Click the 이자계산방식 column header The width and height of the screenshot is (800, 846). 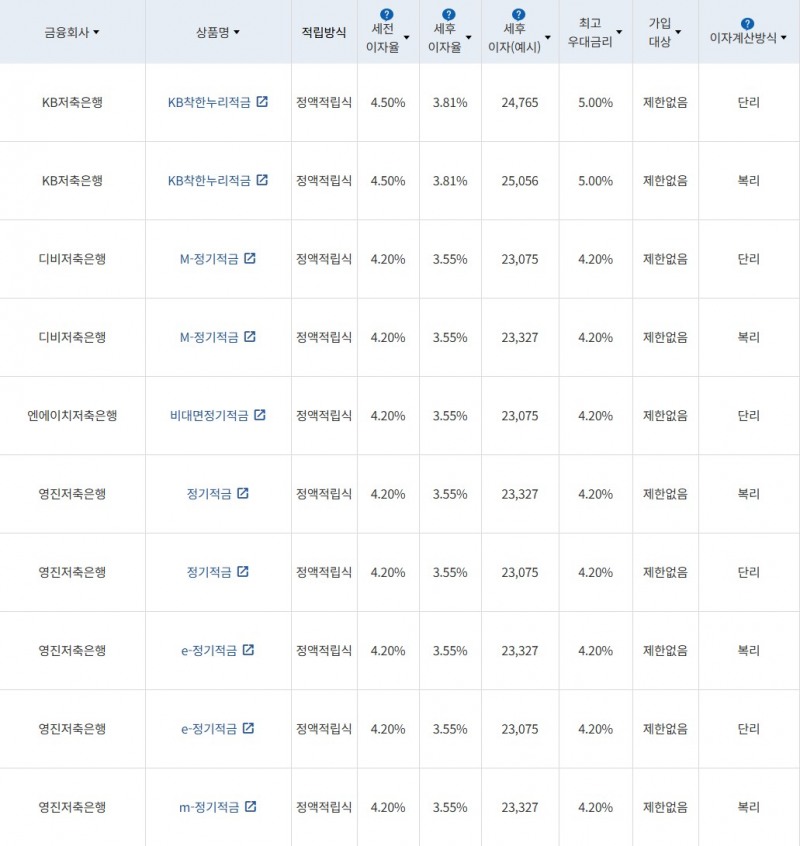pyautogui.click(x=745, y=35)
